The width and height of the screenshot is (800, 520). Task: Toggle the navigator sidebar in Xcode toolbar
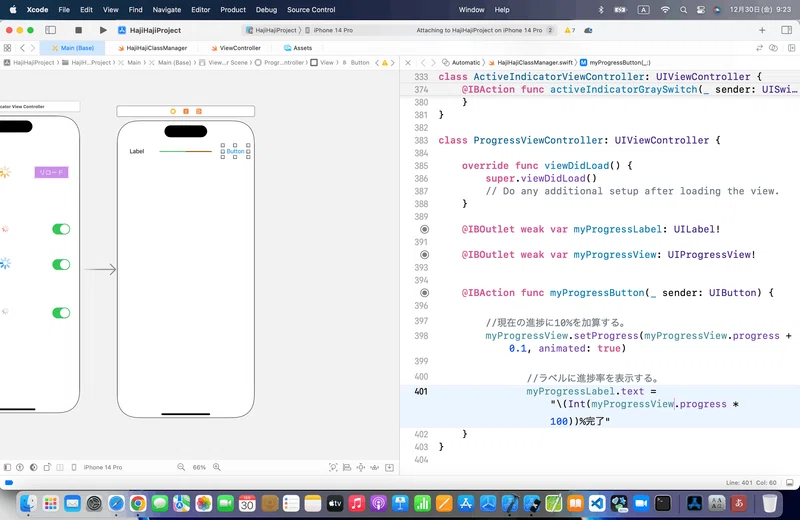click(51, 30)
